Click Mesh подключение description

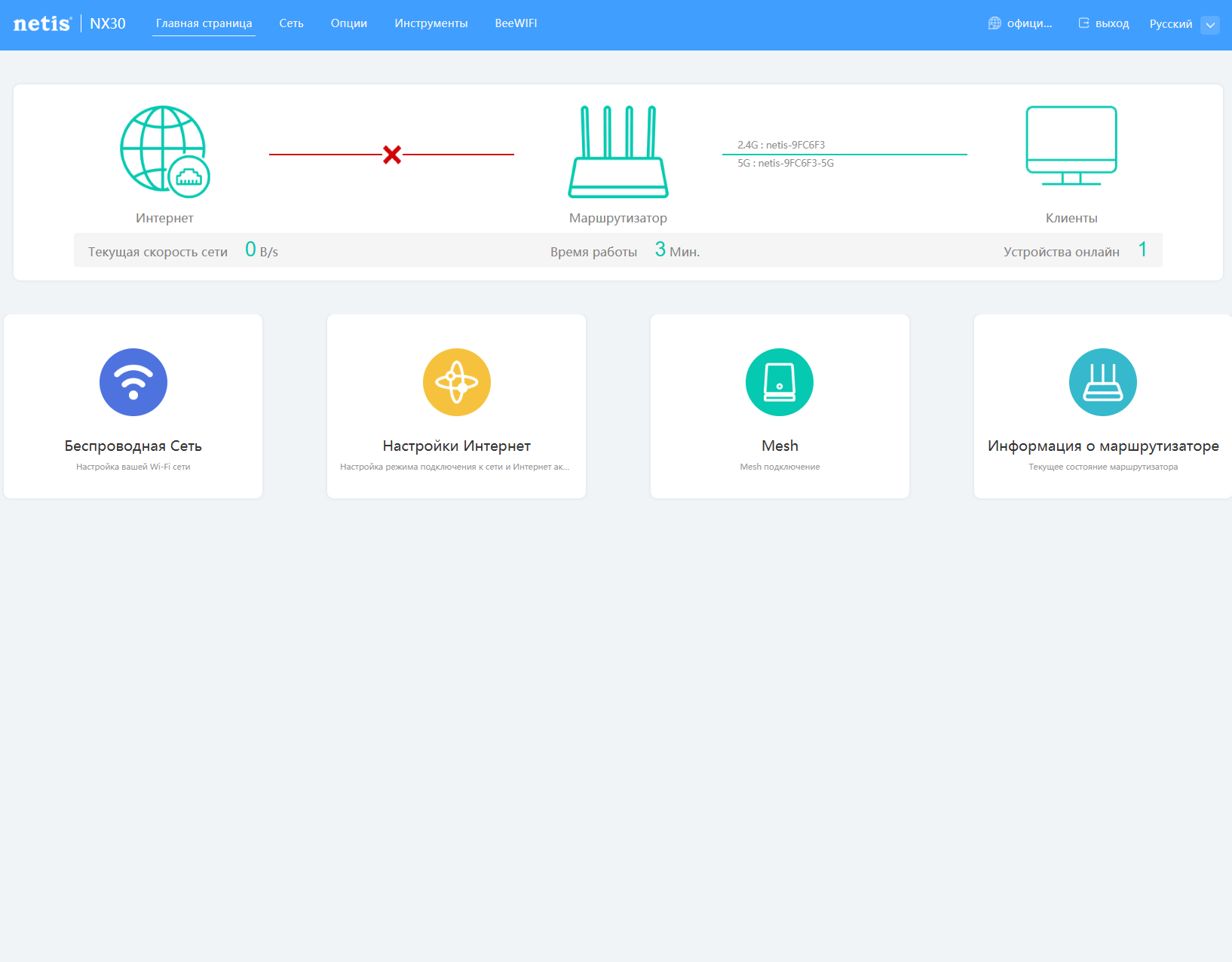tap(780, 467)
